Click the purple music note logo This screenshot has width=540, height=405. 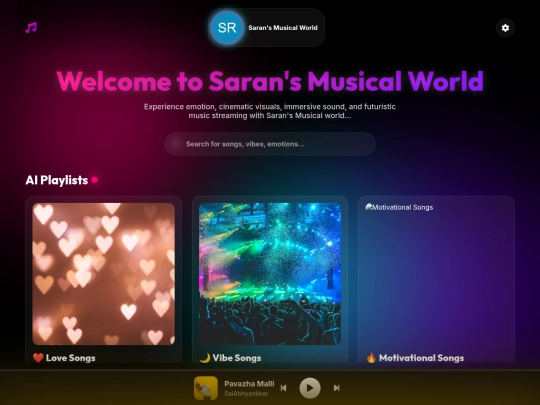(31, 28)
